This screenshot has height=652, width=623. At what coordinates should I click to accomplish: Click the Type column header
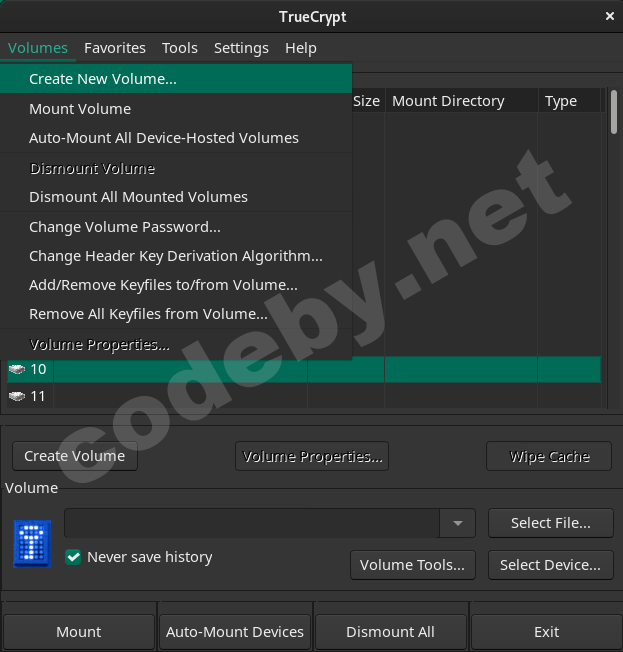[570, 101]
